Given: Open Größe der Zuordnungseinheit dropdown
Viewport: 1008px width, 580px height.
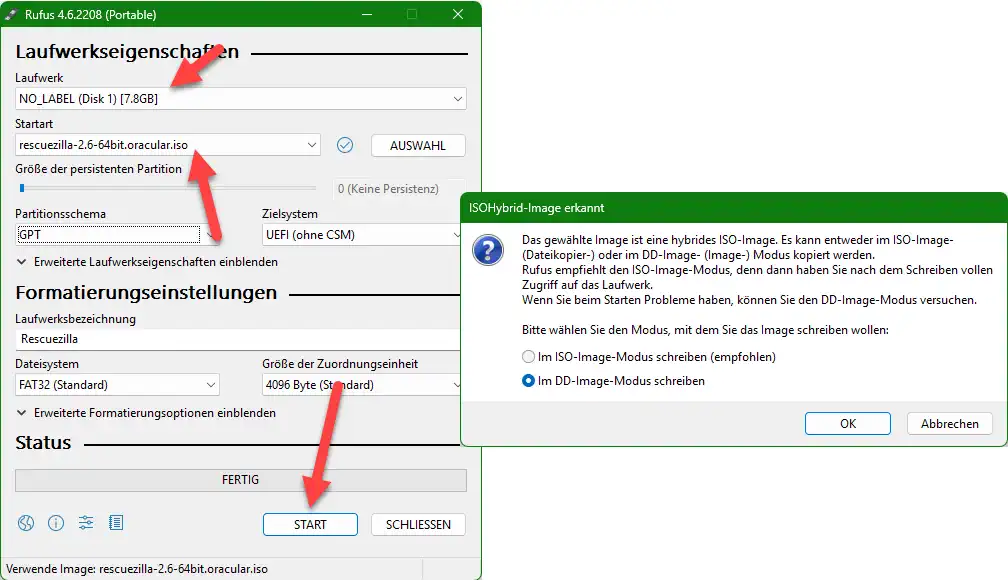Looking at the screenshot, I should (362, 385).
